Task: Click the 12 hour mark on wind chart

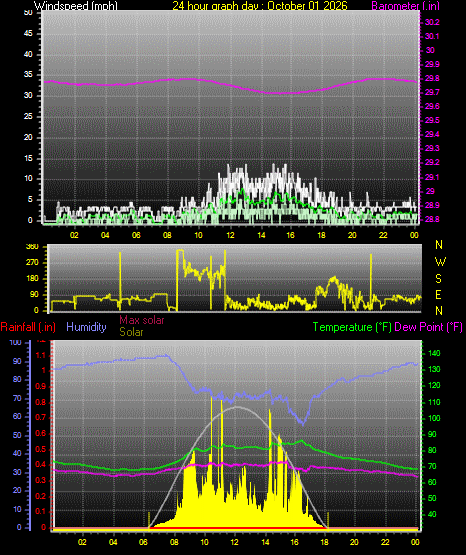Action: [231, 235]
